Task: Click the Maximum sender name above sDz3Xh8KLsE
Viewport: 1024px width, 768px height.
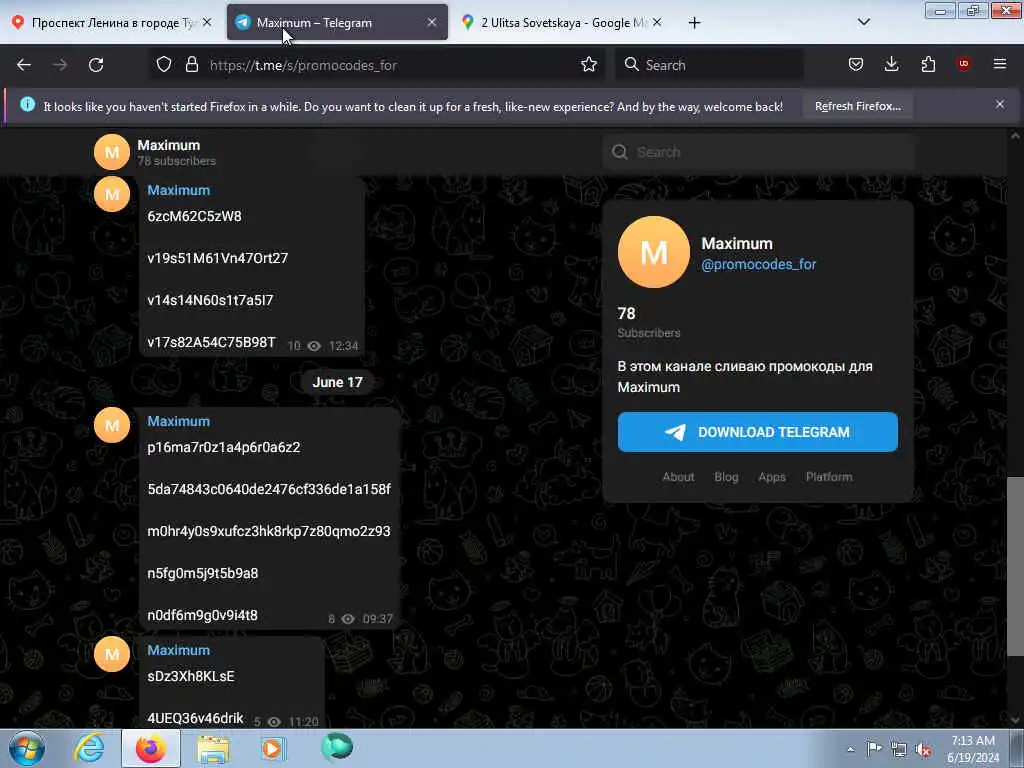Action: point(178,650)
